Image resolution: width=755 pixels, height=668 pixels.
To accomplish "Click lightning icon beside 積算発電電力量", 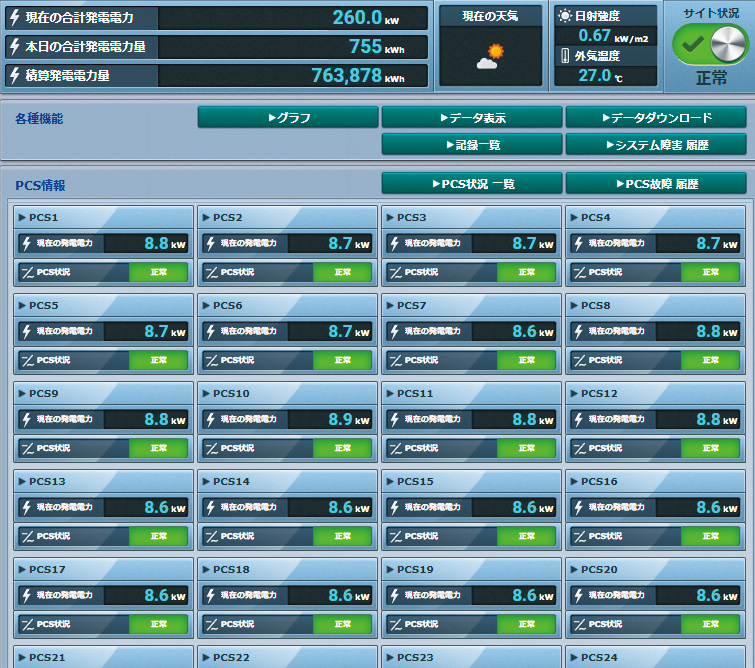I will click(15, 75).
